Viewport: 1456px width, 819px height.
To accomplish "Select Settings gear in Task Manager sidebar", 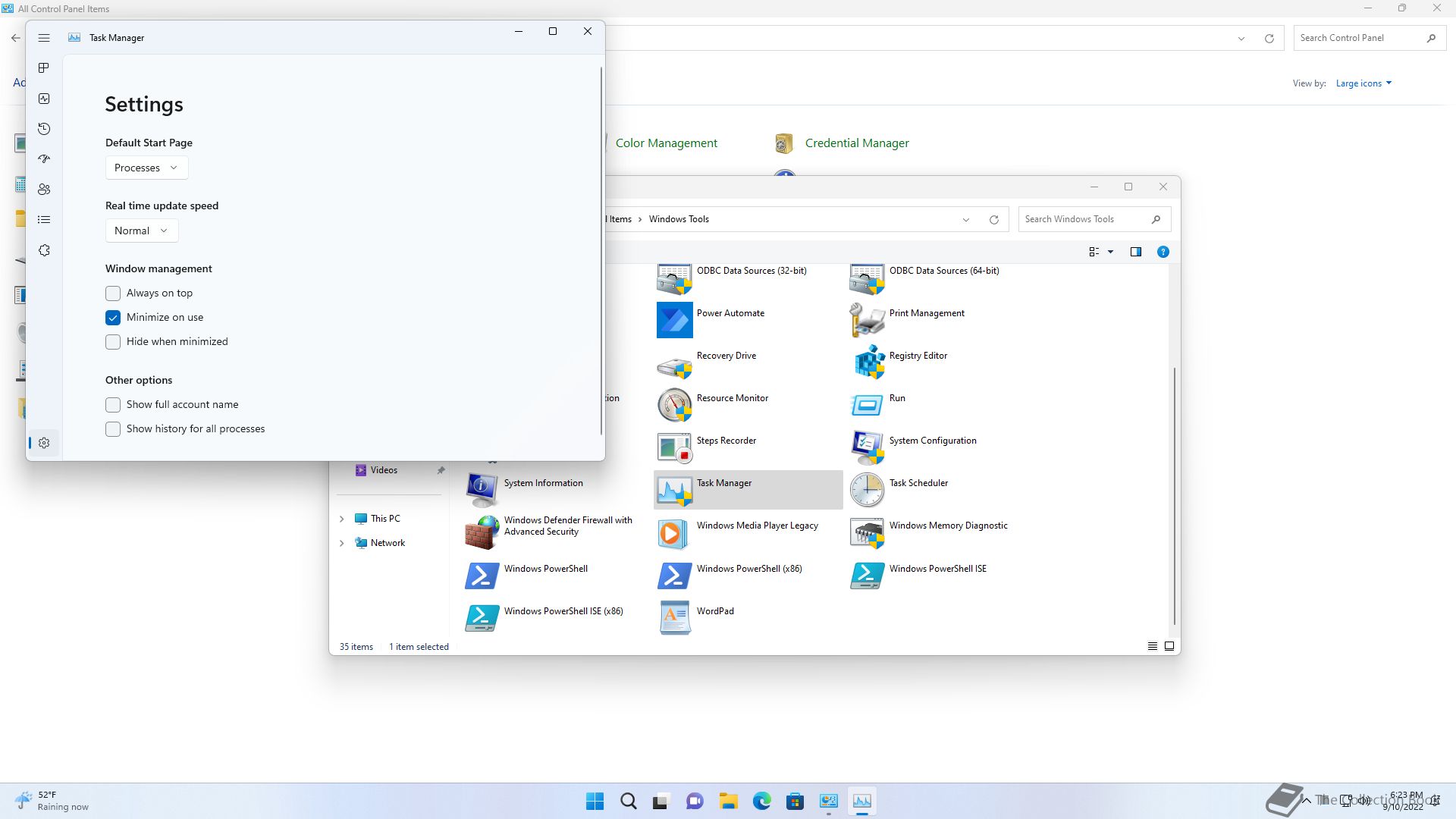I will 44,443.
